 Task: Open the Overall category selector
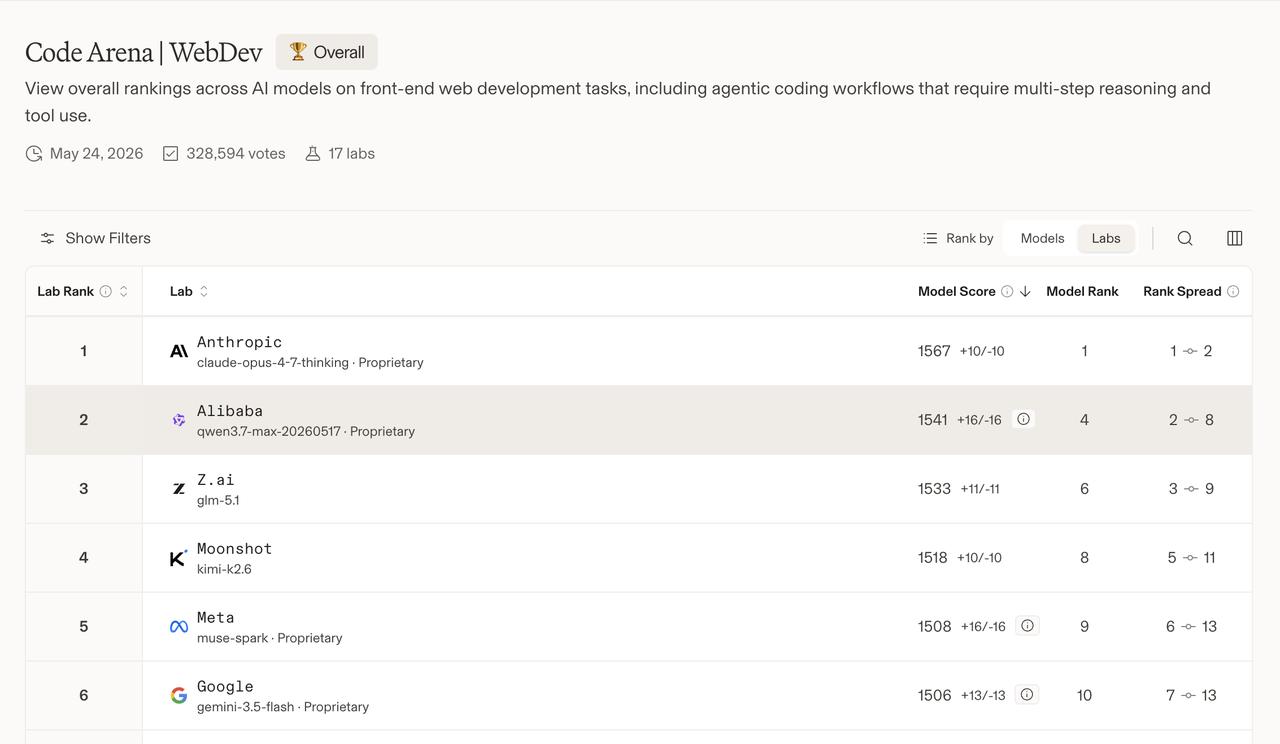[327, 52]
